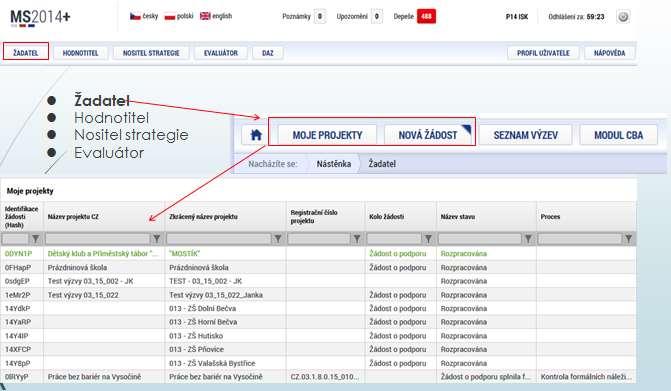Click the power logout icon
Screen dimensions: 671x391
coord(623,17)
